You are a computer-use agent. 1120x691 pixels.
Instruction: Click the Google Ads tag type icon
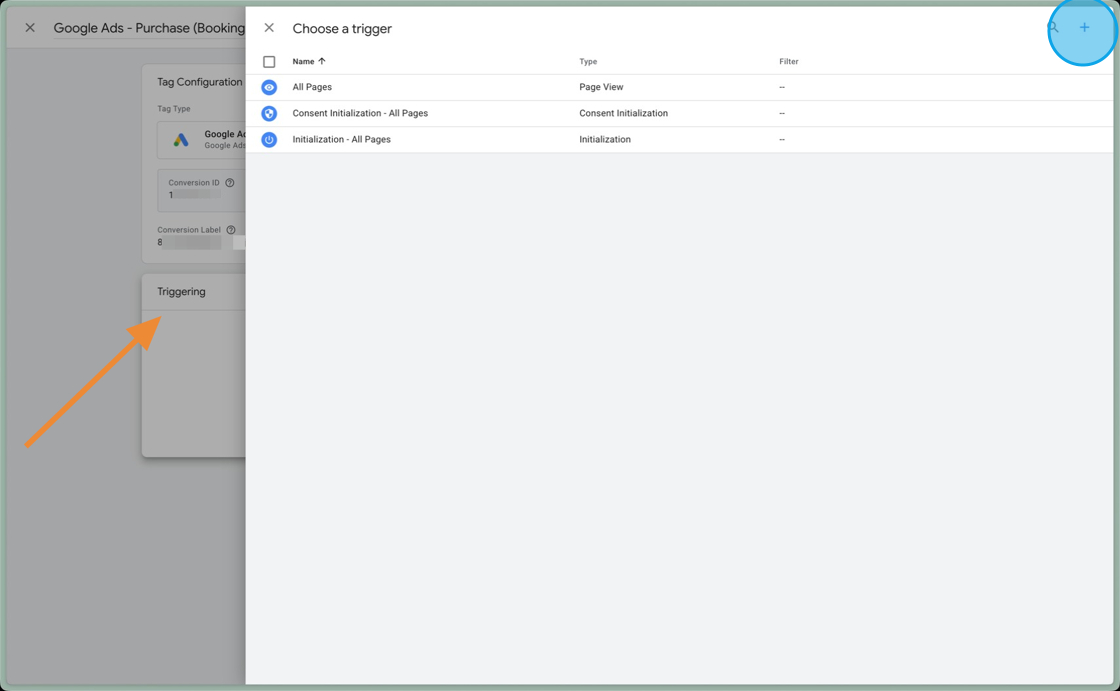pyautogui.click(x=180, y=140)
